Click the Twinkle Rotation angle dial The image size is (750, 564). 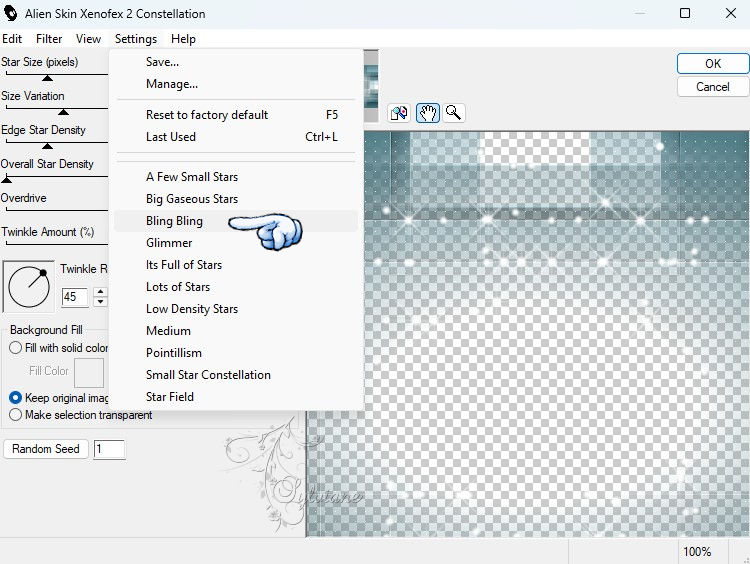pos(29,287)
